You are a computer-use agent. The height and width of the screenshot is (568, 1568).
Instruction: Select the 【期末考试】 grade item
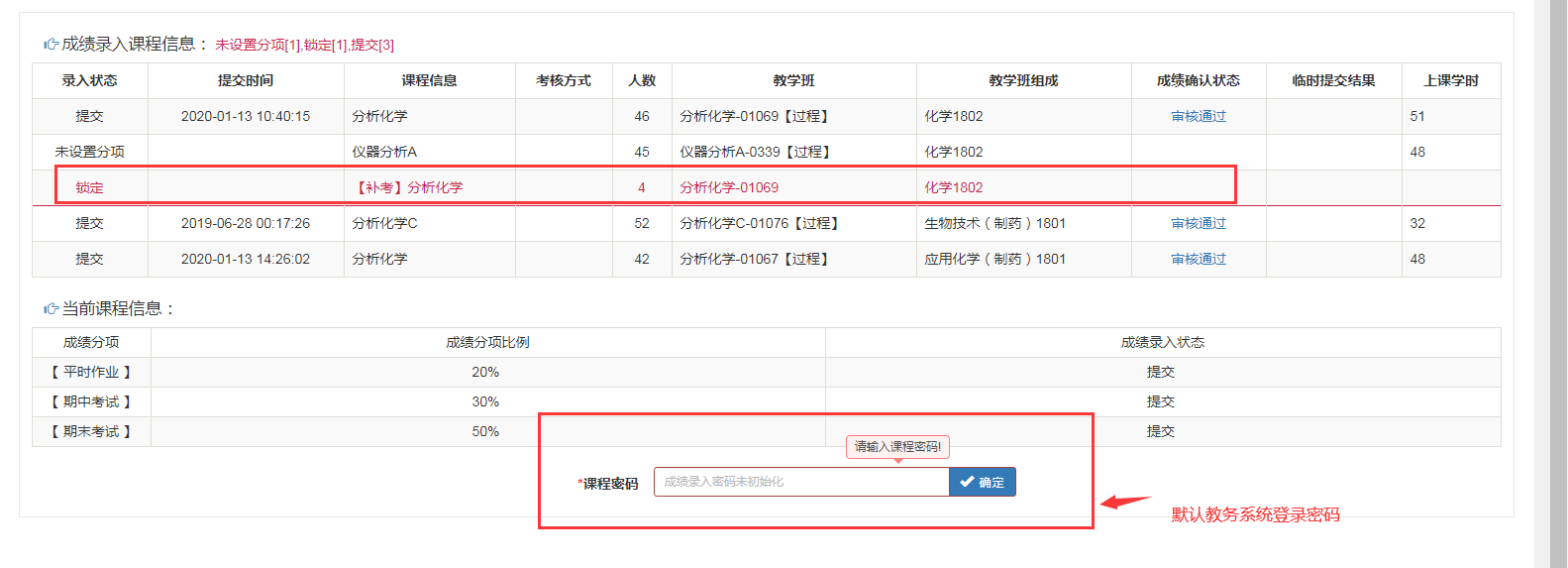click(91, 432)
